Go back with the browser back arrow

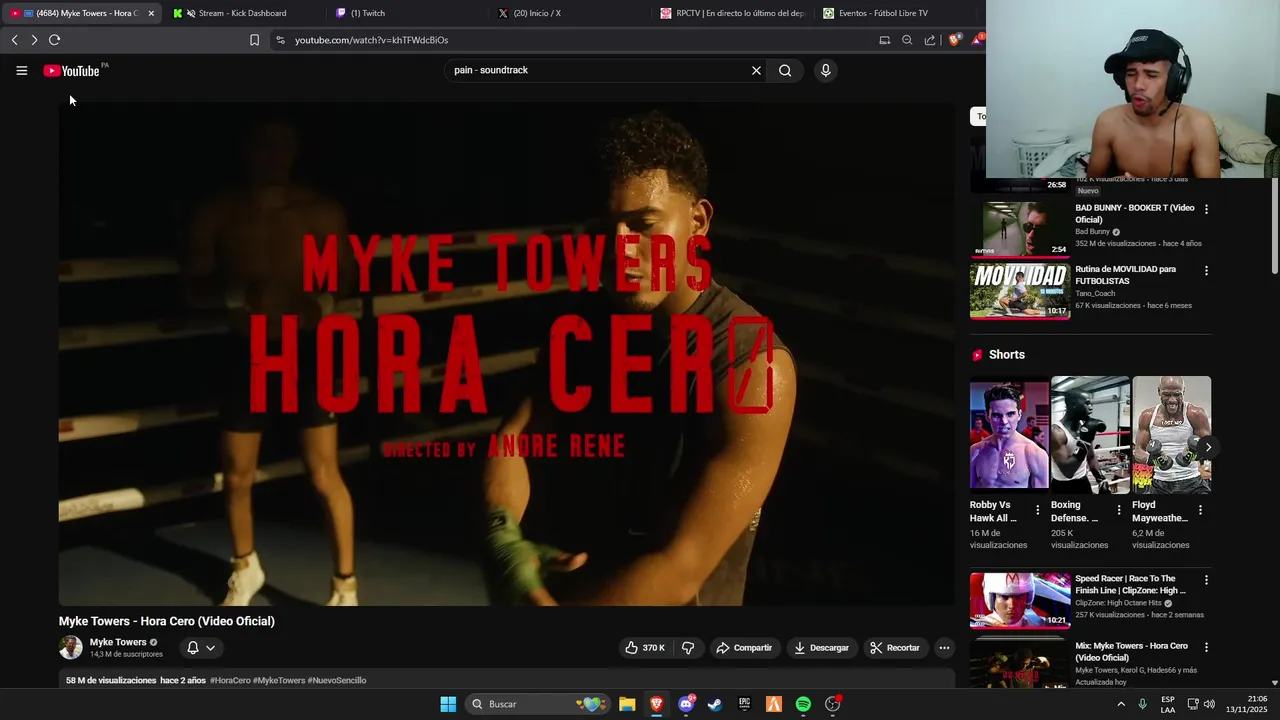pyautogui.click(x=14, y=40)
